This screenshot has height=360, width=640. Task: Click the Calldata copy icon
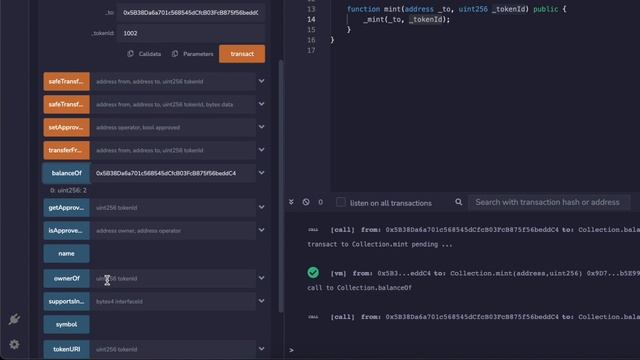click(130, 54)
